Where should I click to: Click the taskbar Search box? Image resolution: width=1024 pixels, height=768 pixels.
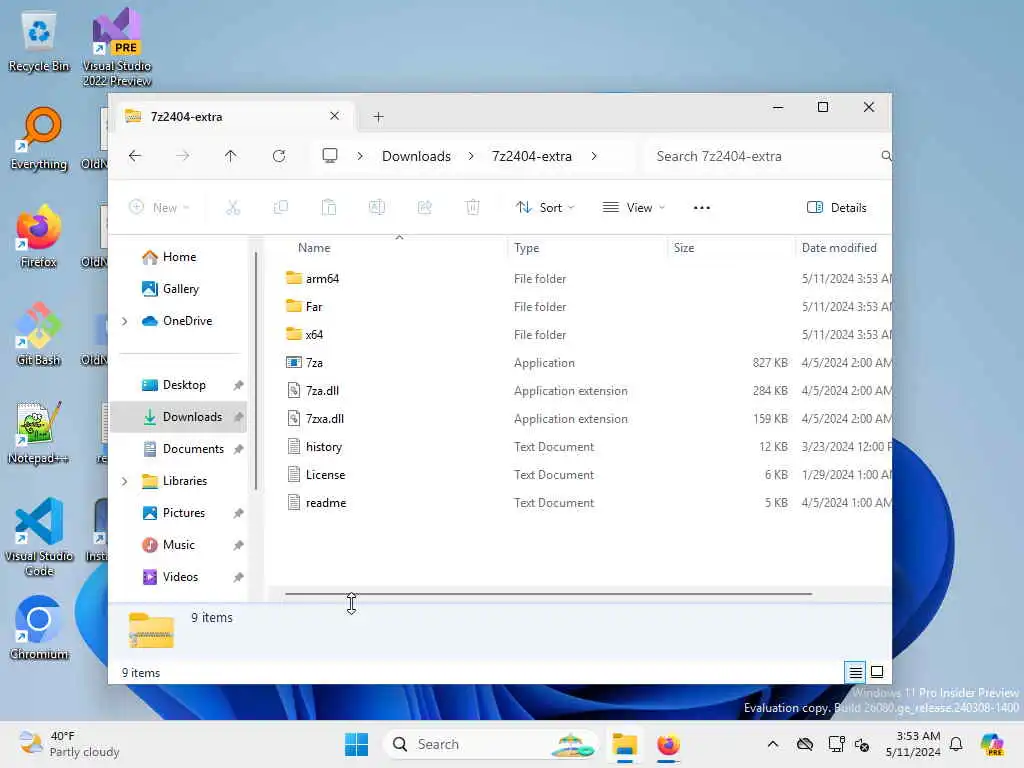[490, 744]
